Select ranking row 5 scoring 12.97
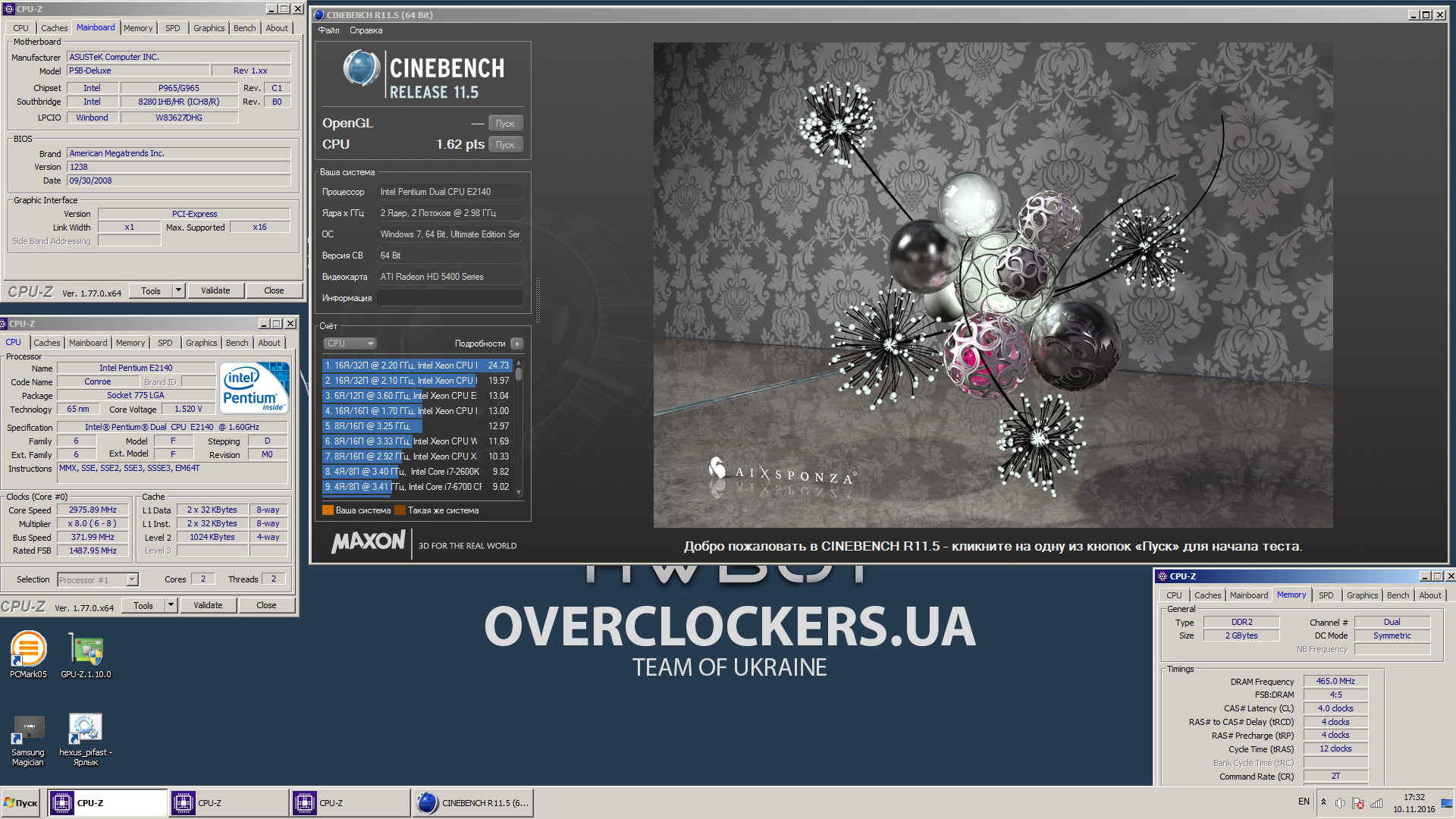 tap(417, 426)
